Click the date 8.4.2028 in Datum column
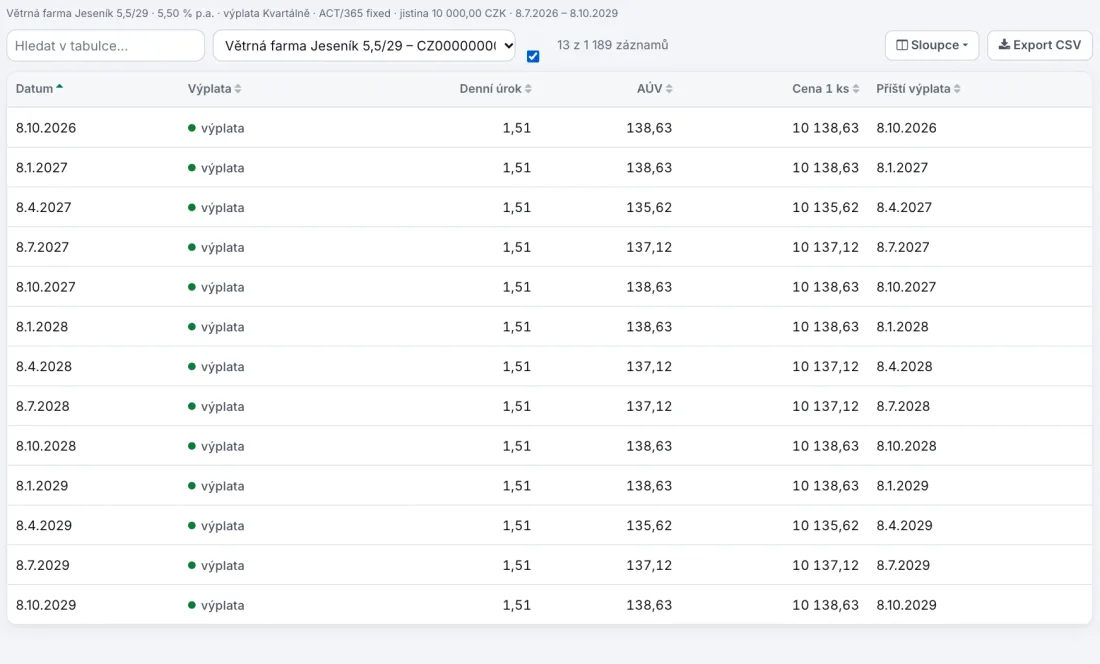The width and height of the screenshot is (1100, 664). coord(43,367)
